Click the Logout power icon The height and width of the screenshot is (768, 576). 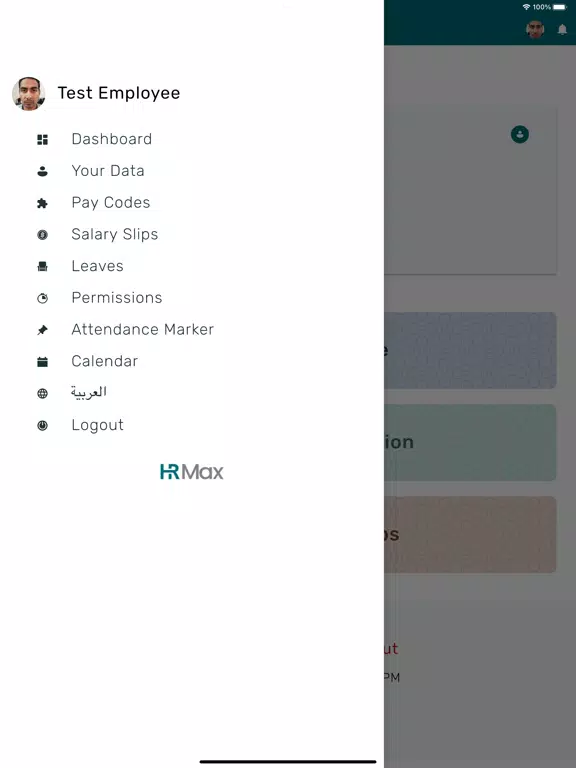pos(43,425)
